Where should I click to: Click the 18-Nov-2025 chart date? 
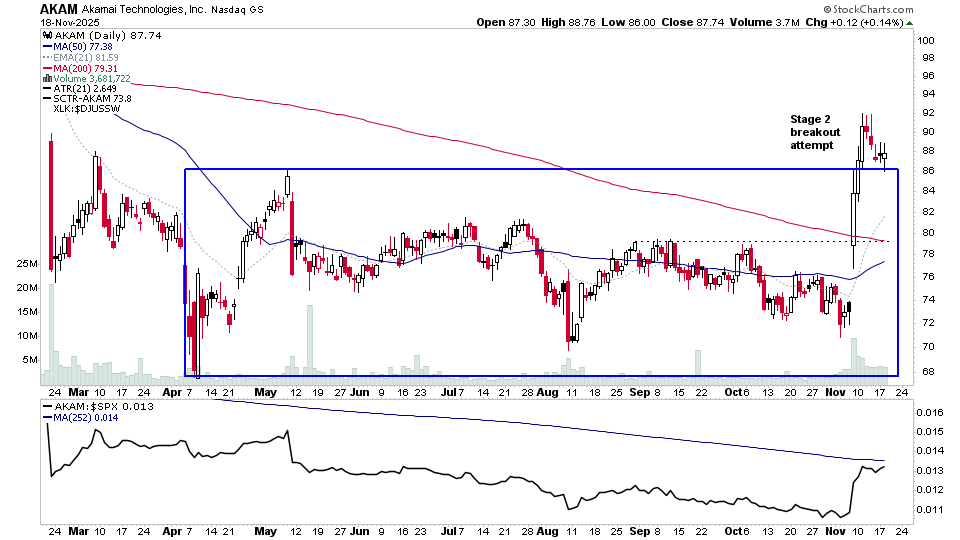(69, 23)
